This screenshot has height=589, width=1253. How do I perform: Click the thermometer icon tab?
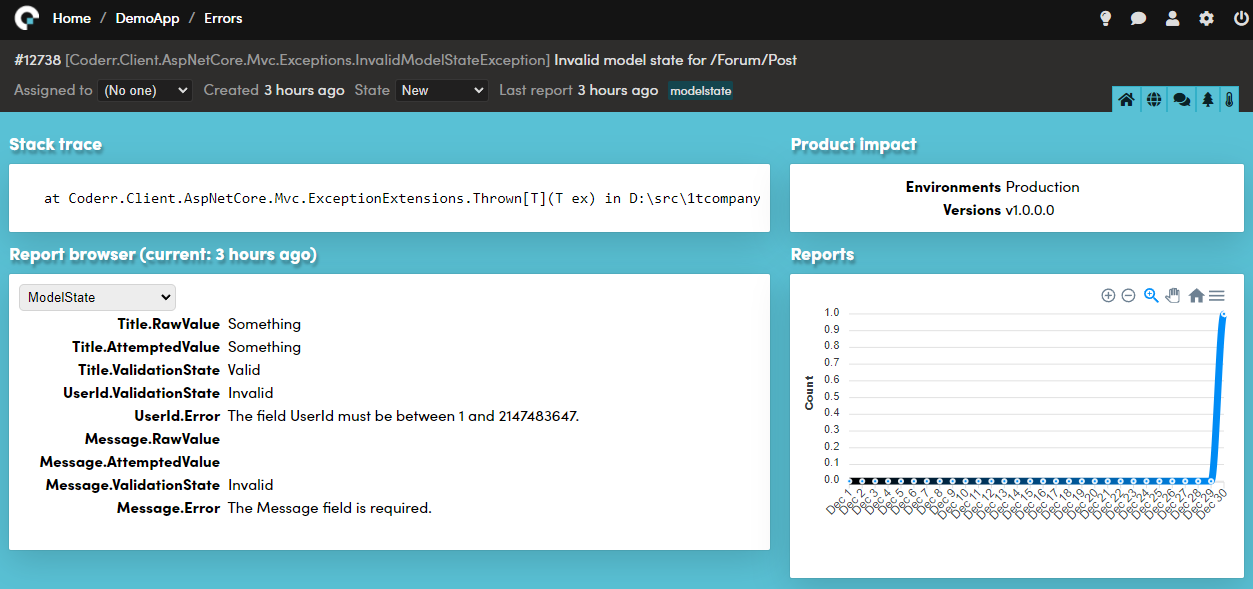point(1229,100)
